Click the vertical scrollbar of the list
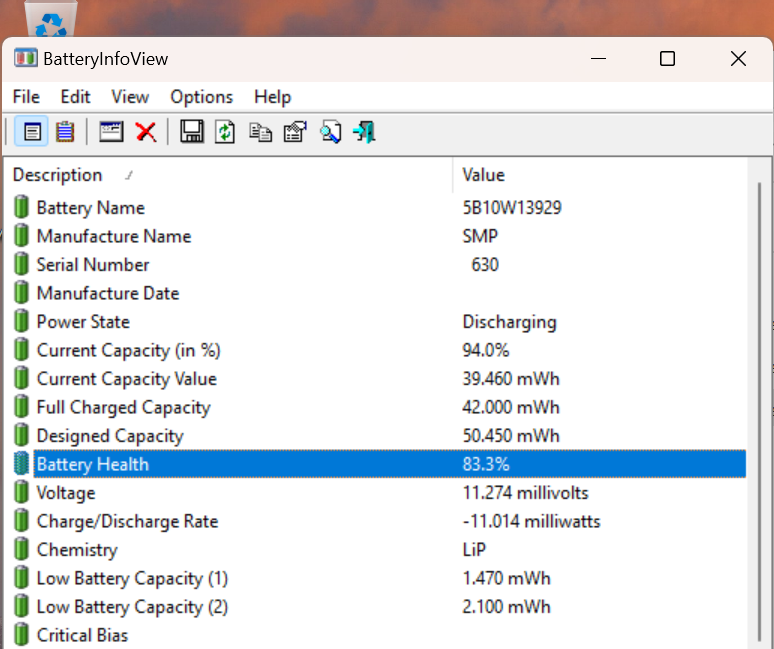774x649 pixels. (760, 412)
